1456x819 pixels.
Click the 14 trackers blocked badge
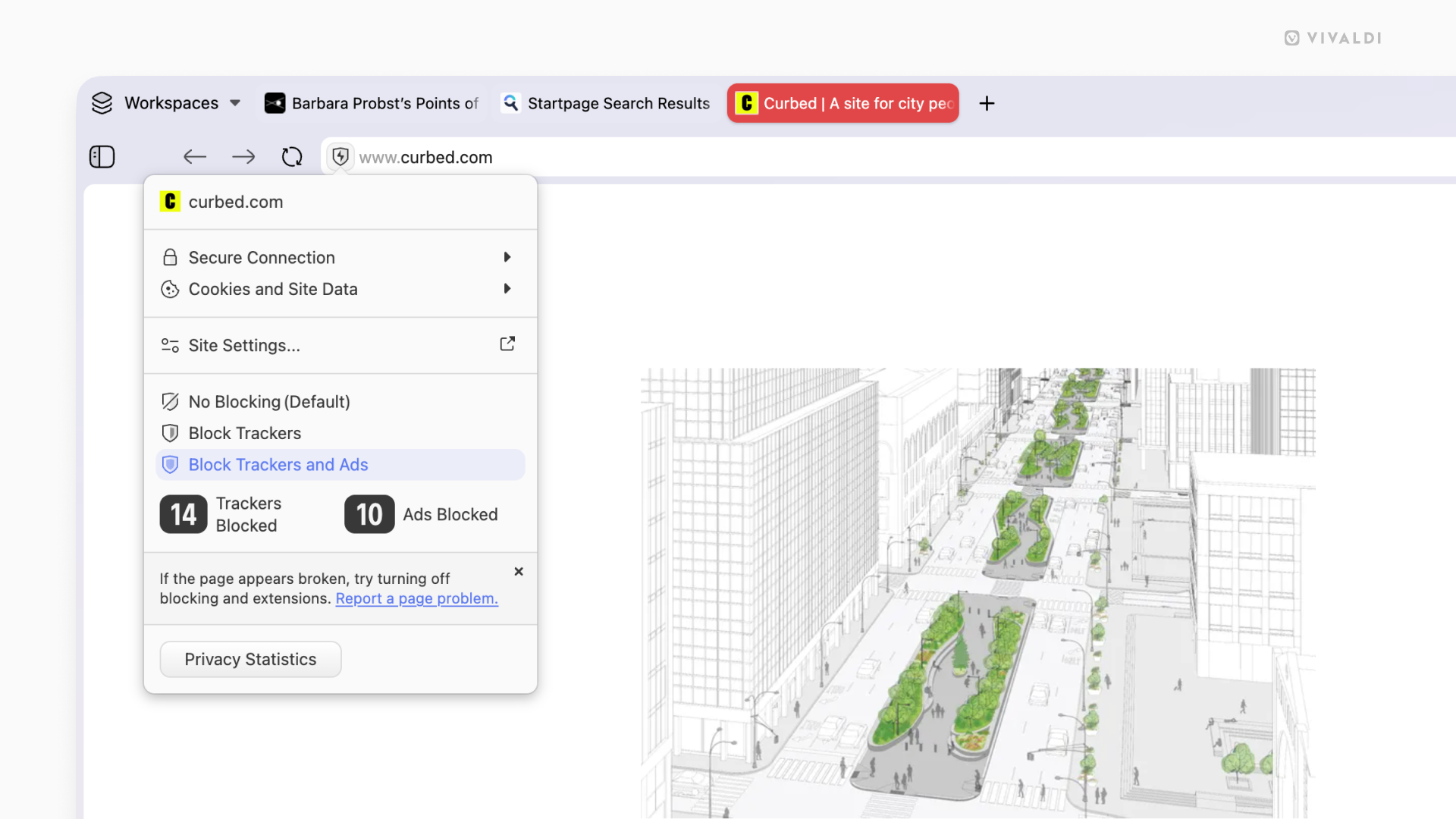184,514
